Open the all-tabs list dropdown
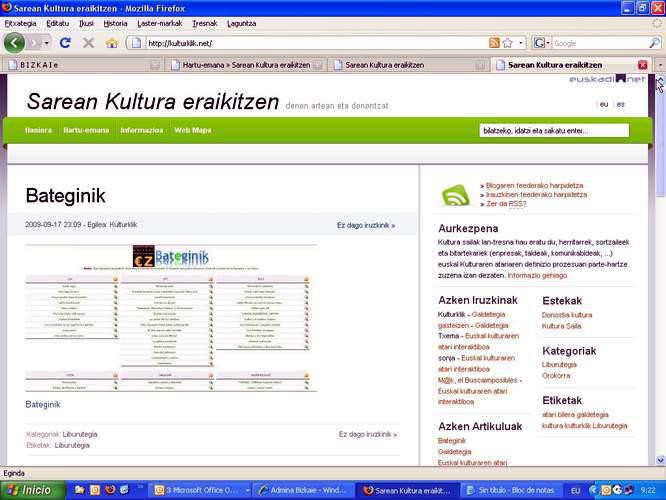666x500 pixels. pyautogui.click(x=660, y=65)
